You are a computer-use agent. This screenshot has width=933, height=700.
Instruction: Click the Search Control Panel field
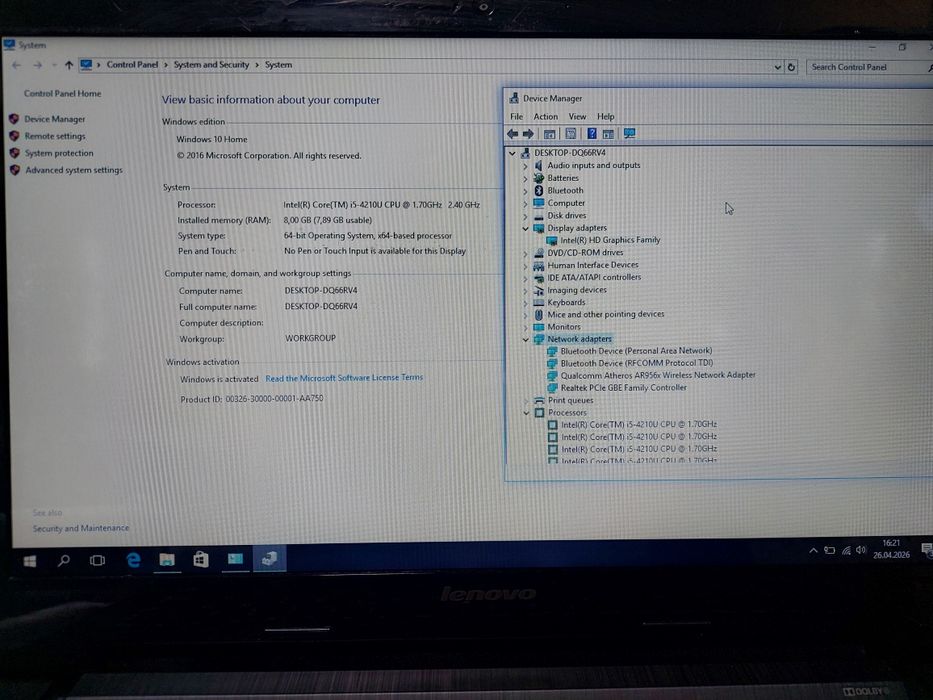(869, 67)
